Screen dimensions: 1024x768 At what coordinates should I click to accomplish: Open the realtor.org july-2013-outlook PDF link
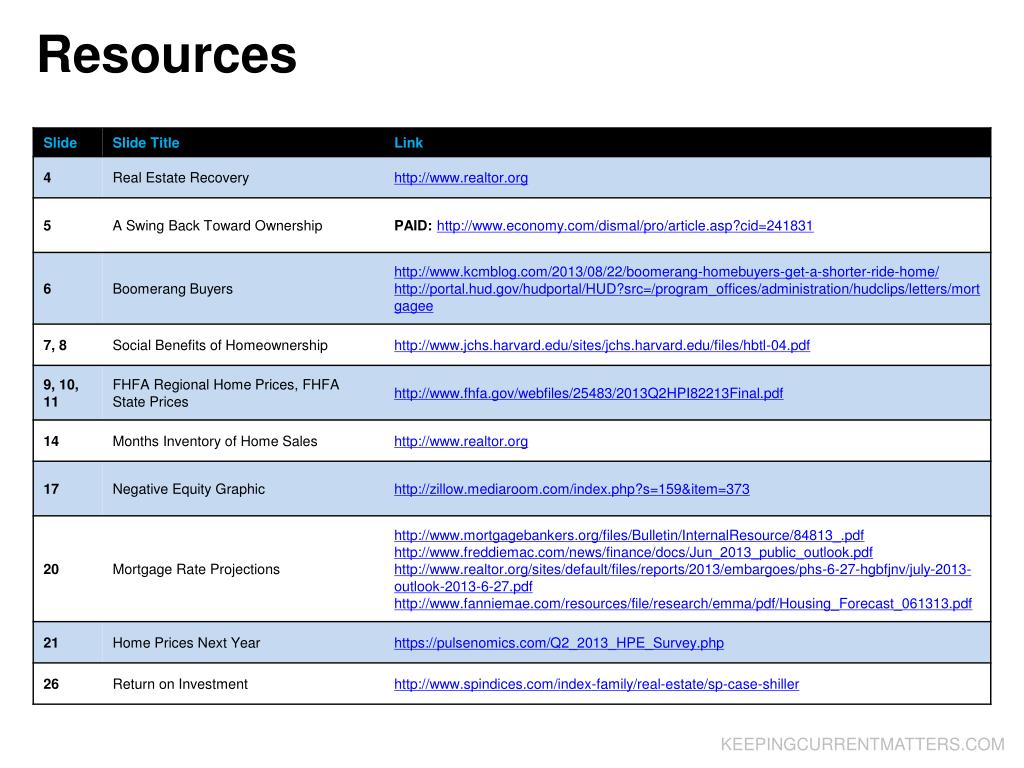coord(682,578)
